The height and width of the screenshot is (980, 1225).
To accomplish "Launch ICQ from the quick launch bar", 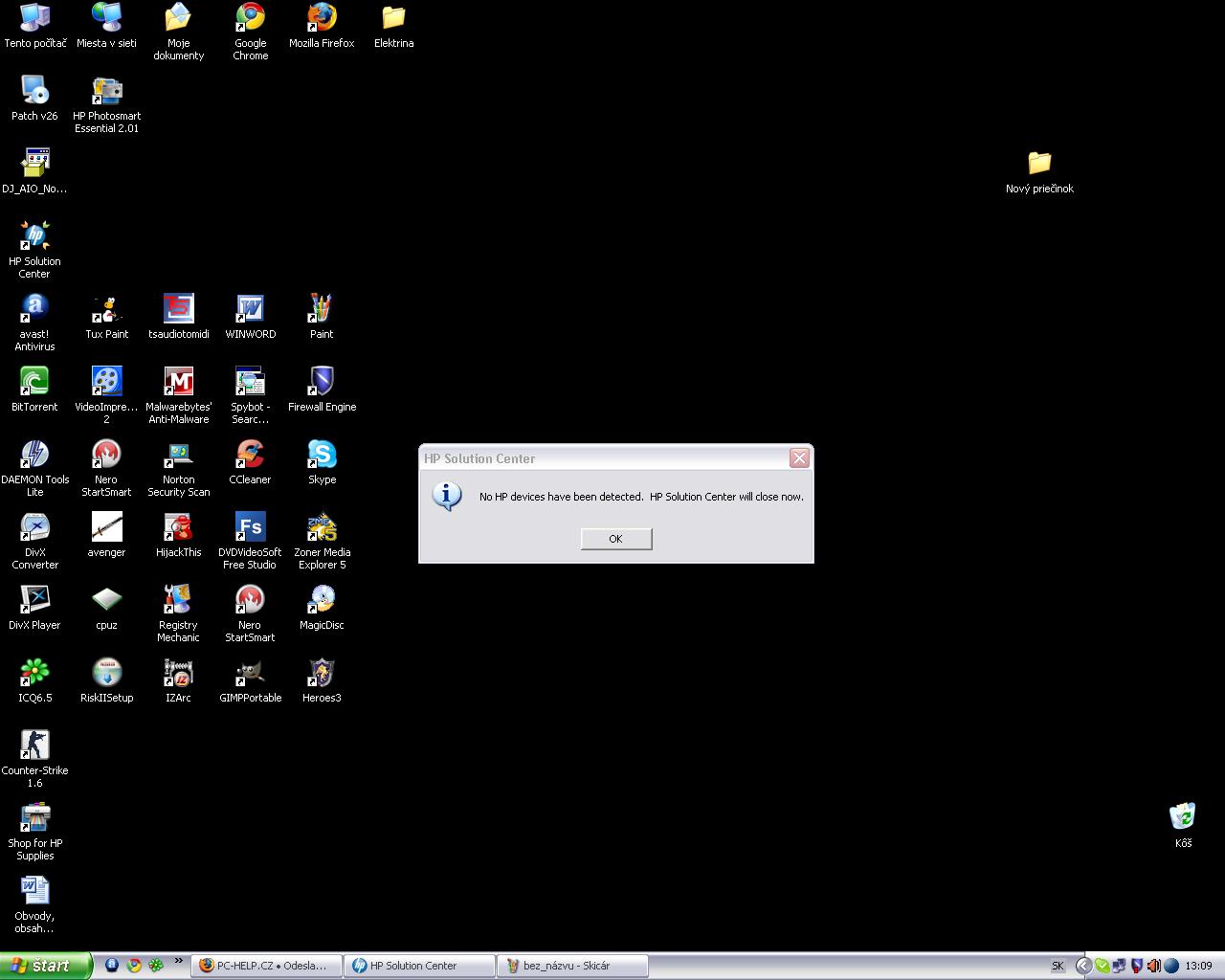I will coord(156,966).
